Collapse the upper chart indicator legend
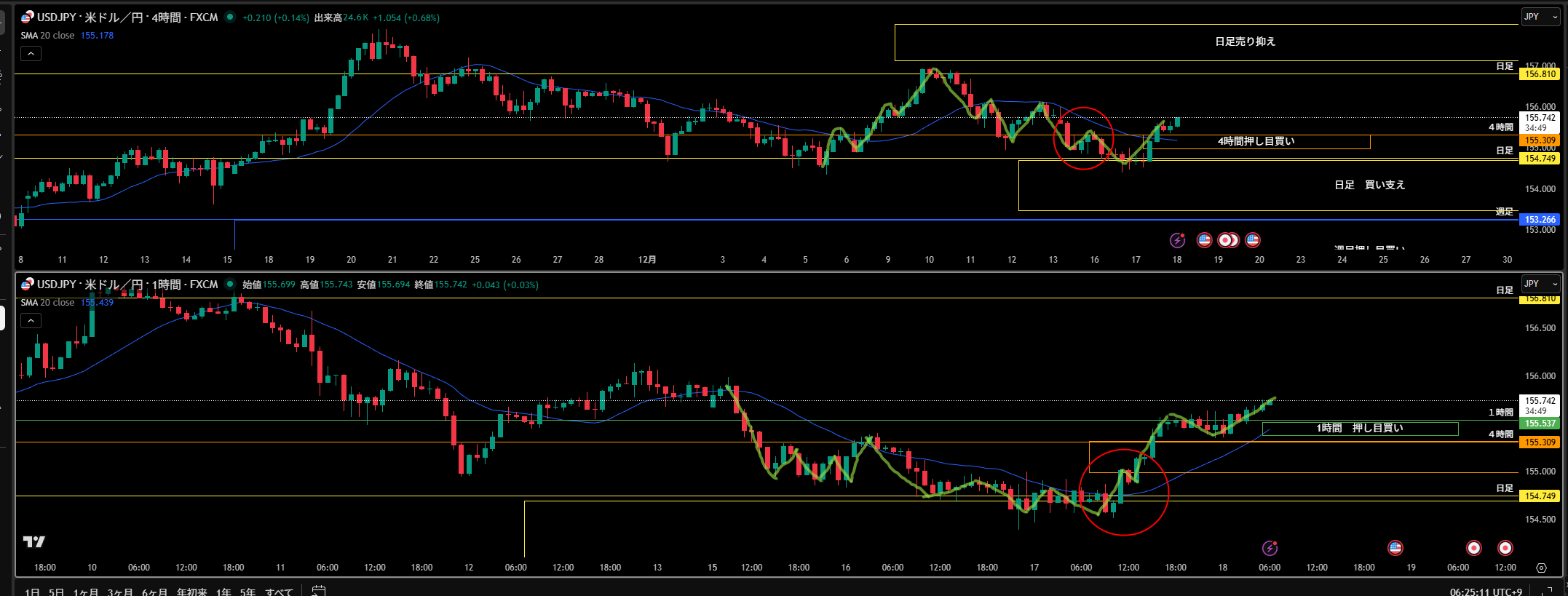1568x596 pixels. pos(31,53)
